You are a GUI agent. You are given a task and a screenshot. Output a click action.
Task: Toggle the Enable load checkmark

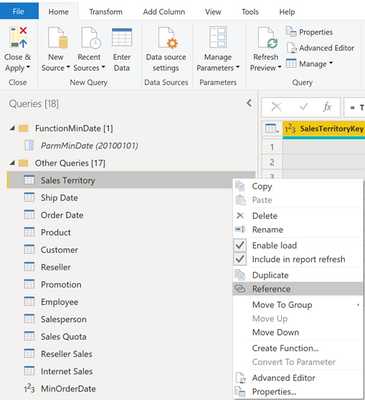click(x=240, y=245)
